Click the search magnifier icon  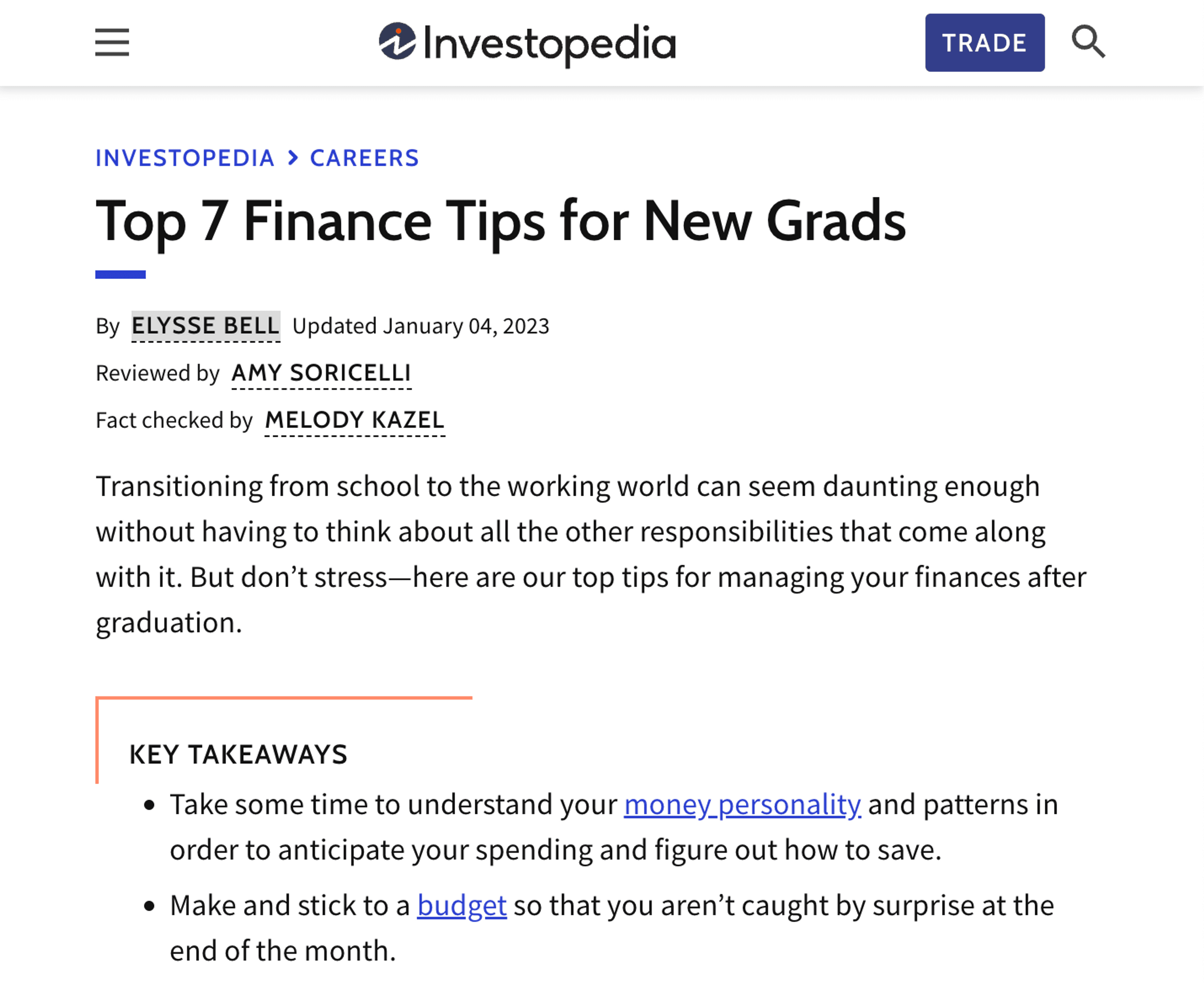pyautogui.click(x=1088, y=42)
